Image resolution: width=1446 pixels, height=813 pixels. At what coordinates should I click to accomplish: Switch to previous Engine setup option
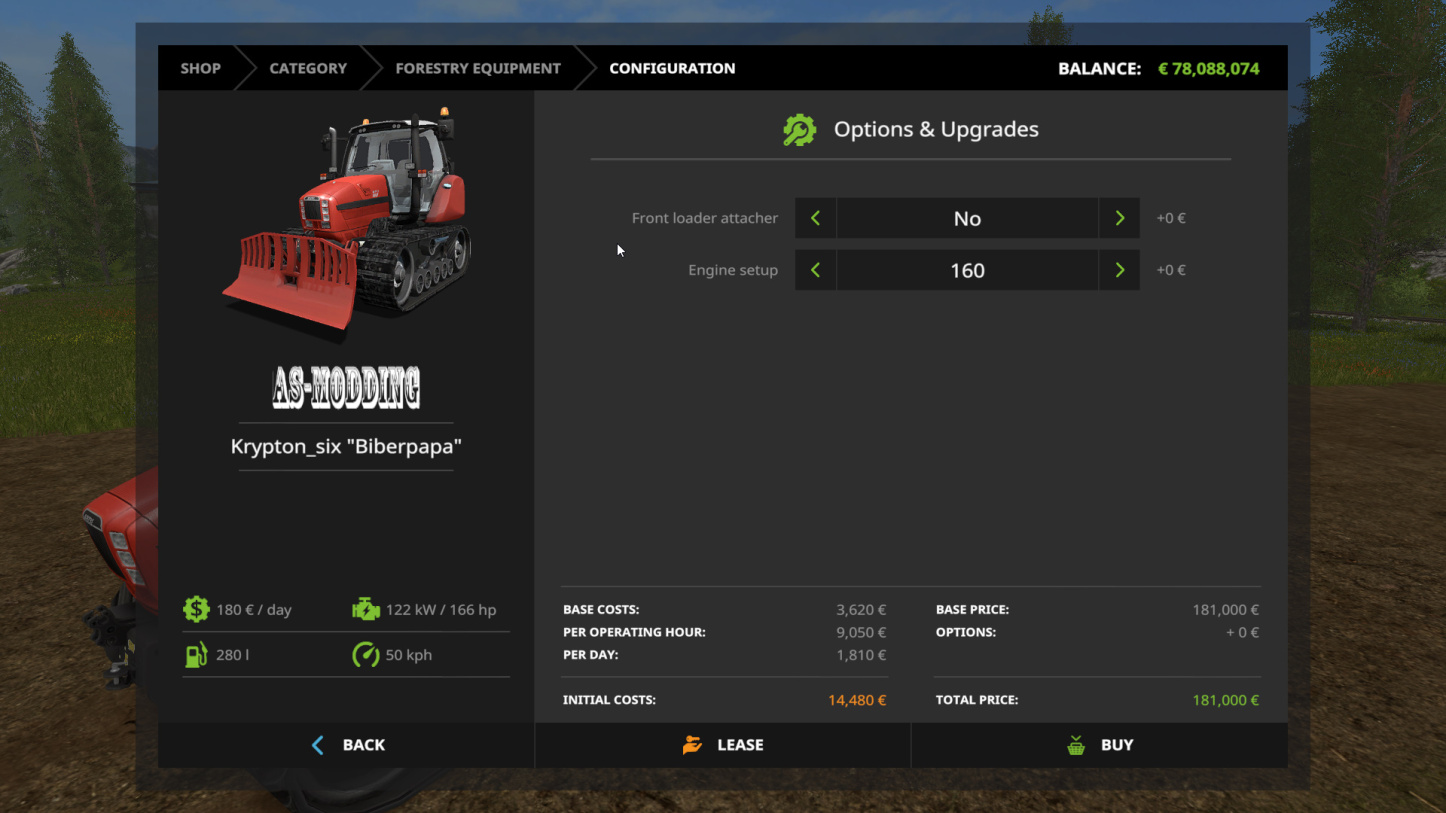pyautogui.click(x=815, y=270)
